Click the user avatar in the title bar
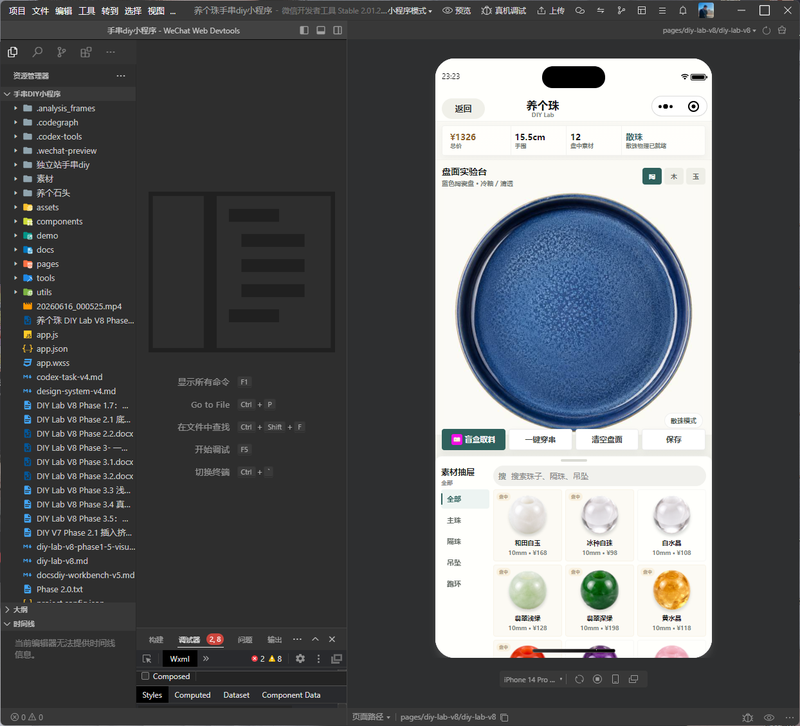The image size is (800, 726). point(706,11)
